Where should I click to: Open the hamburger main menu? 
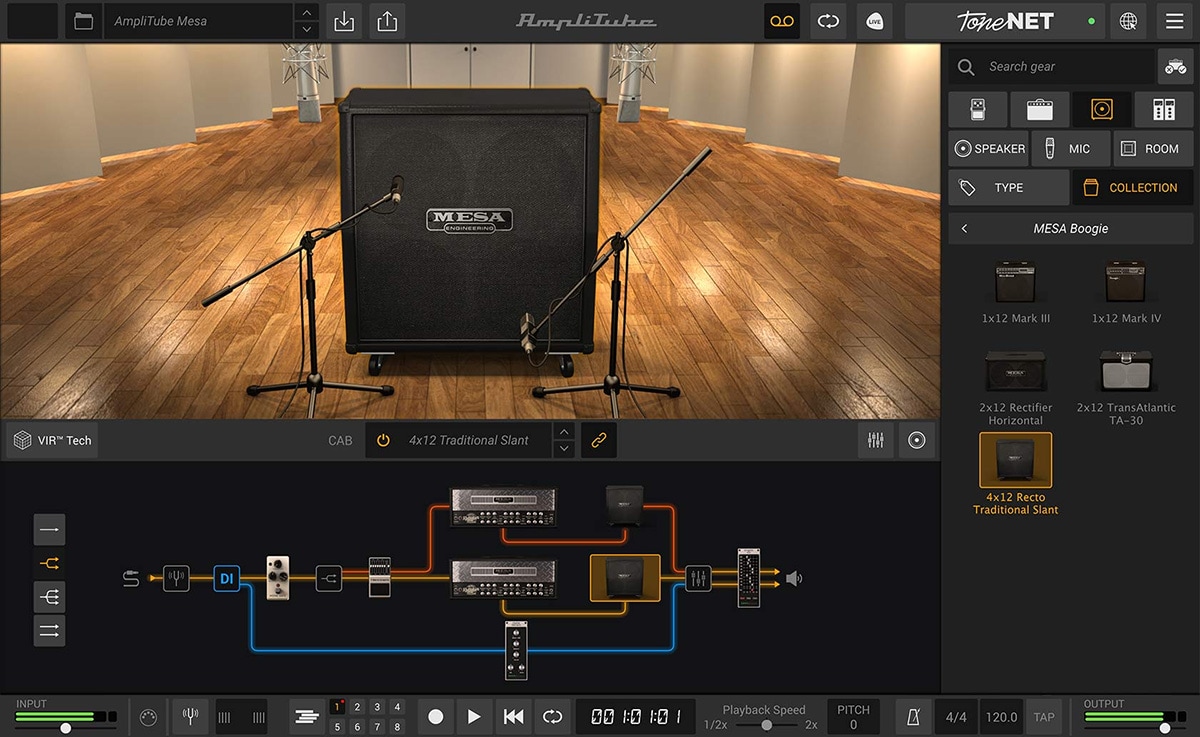pyautogui.click(x=1174, y=21)
